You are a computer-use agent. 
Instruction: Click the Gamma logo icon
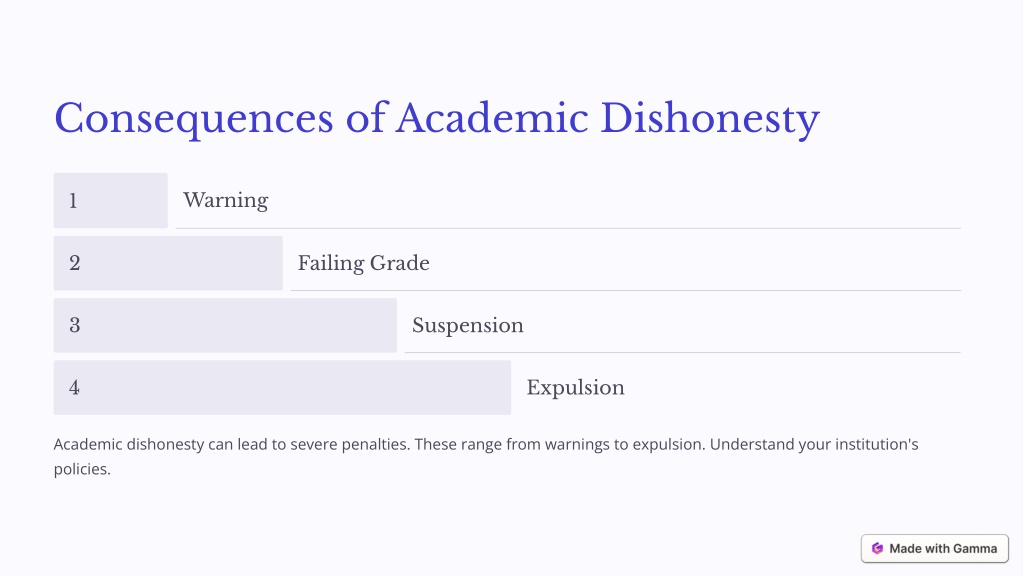877,549
